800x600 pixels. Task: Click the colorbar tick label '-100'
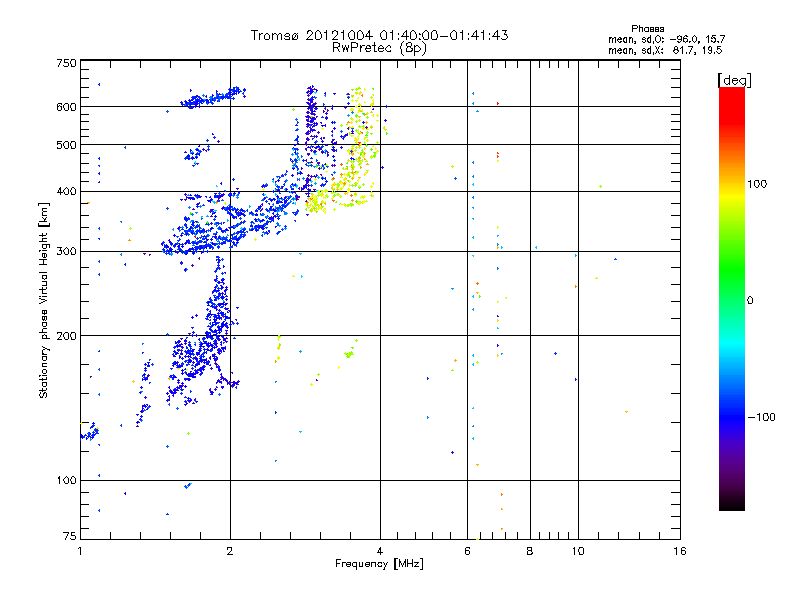pos(761,417)
